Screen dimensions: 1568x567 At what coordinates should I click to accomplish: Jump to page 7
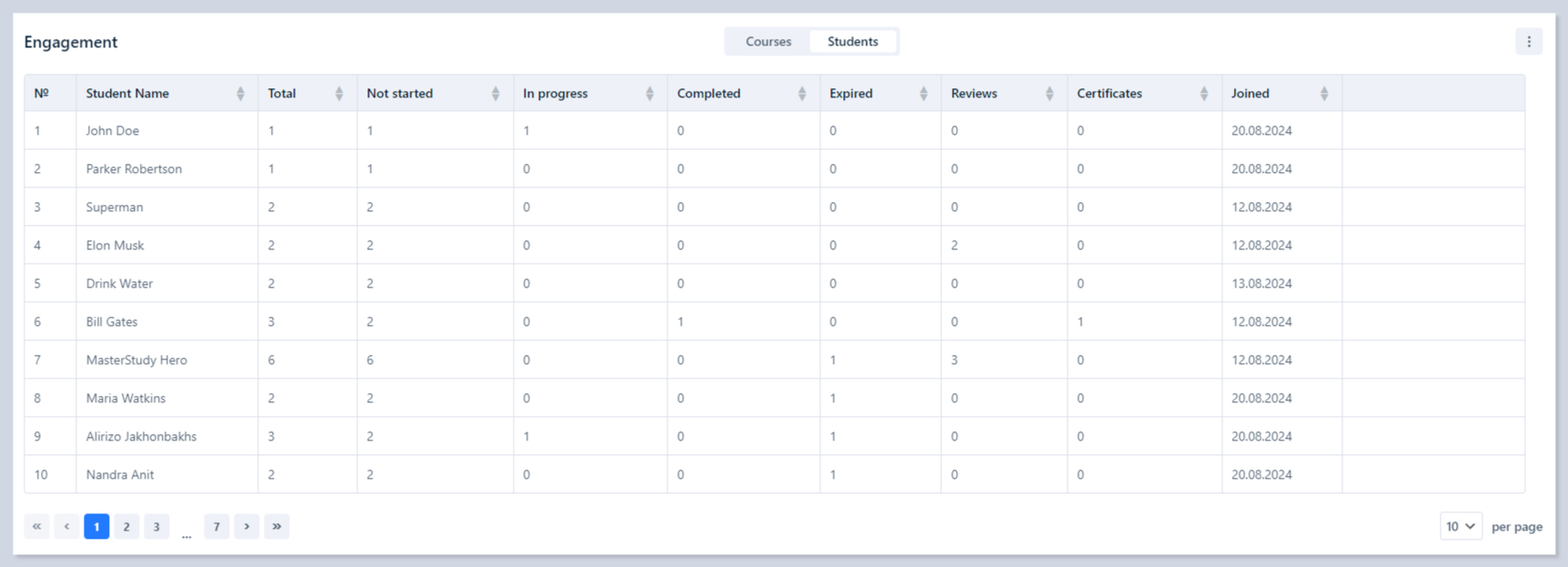coord(216,526)
